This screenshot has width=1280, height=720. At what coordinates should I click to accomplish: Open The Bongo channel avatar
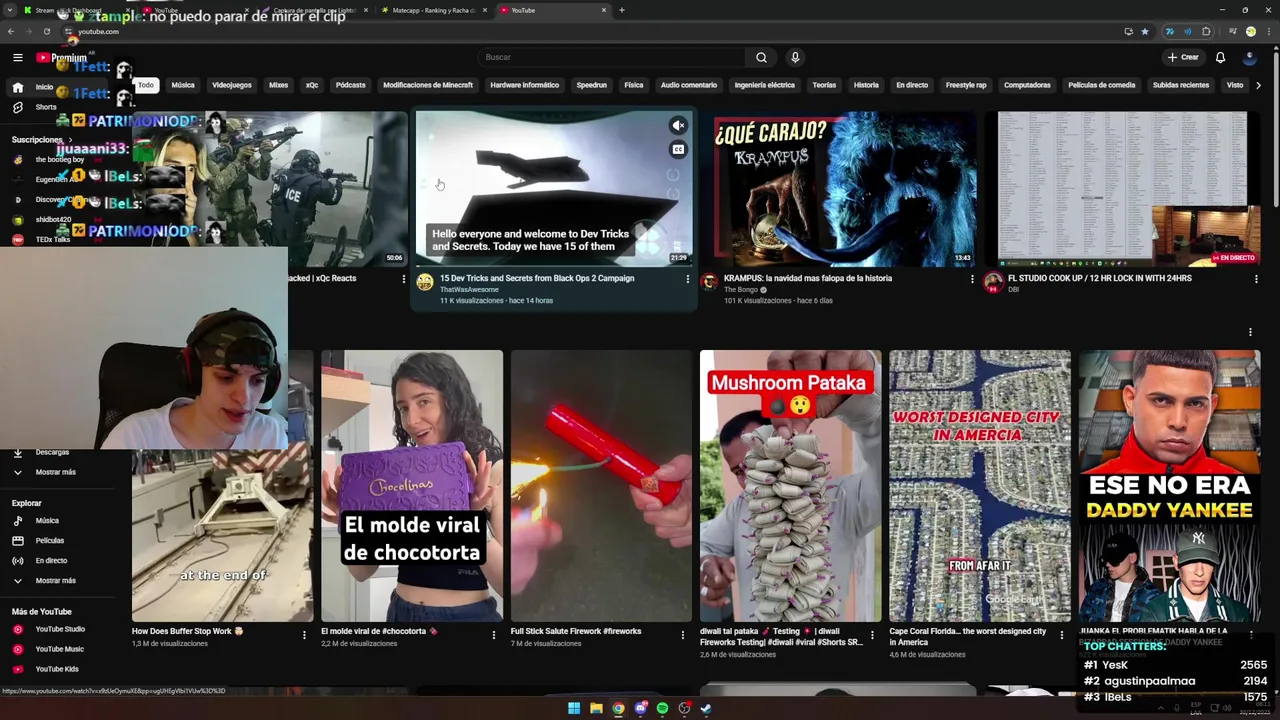click(709, 283)
